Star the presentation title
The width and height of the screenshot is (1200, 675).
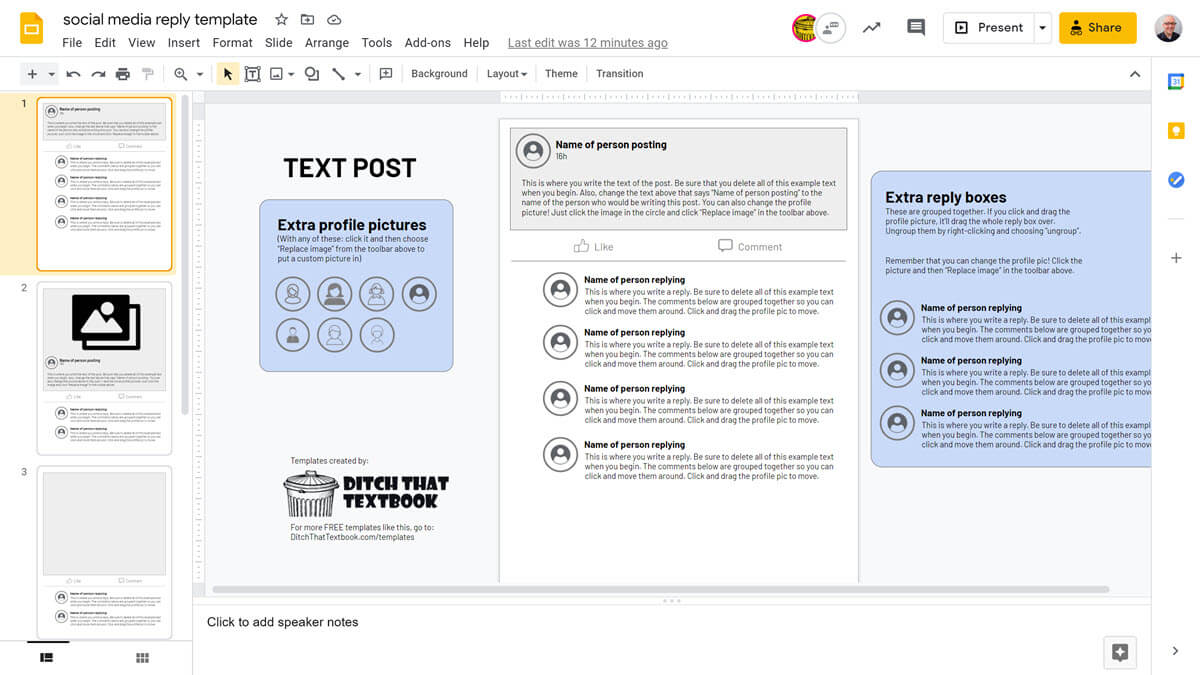281,20
